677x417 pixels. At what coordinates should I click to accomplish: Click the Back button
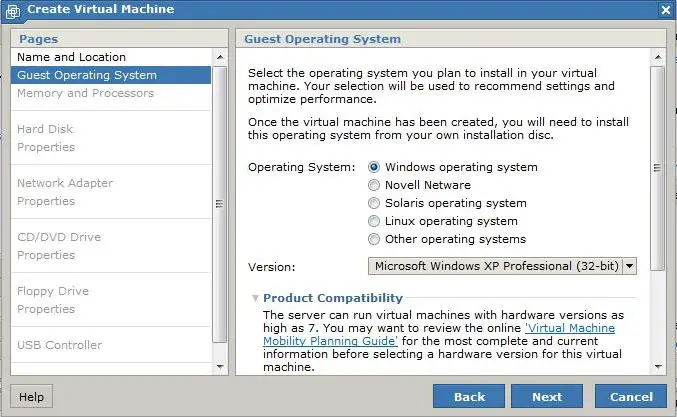[469, 396]
